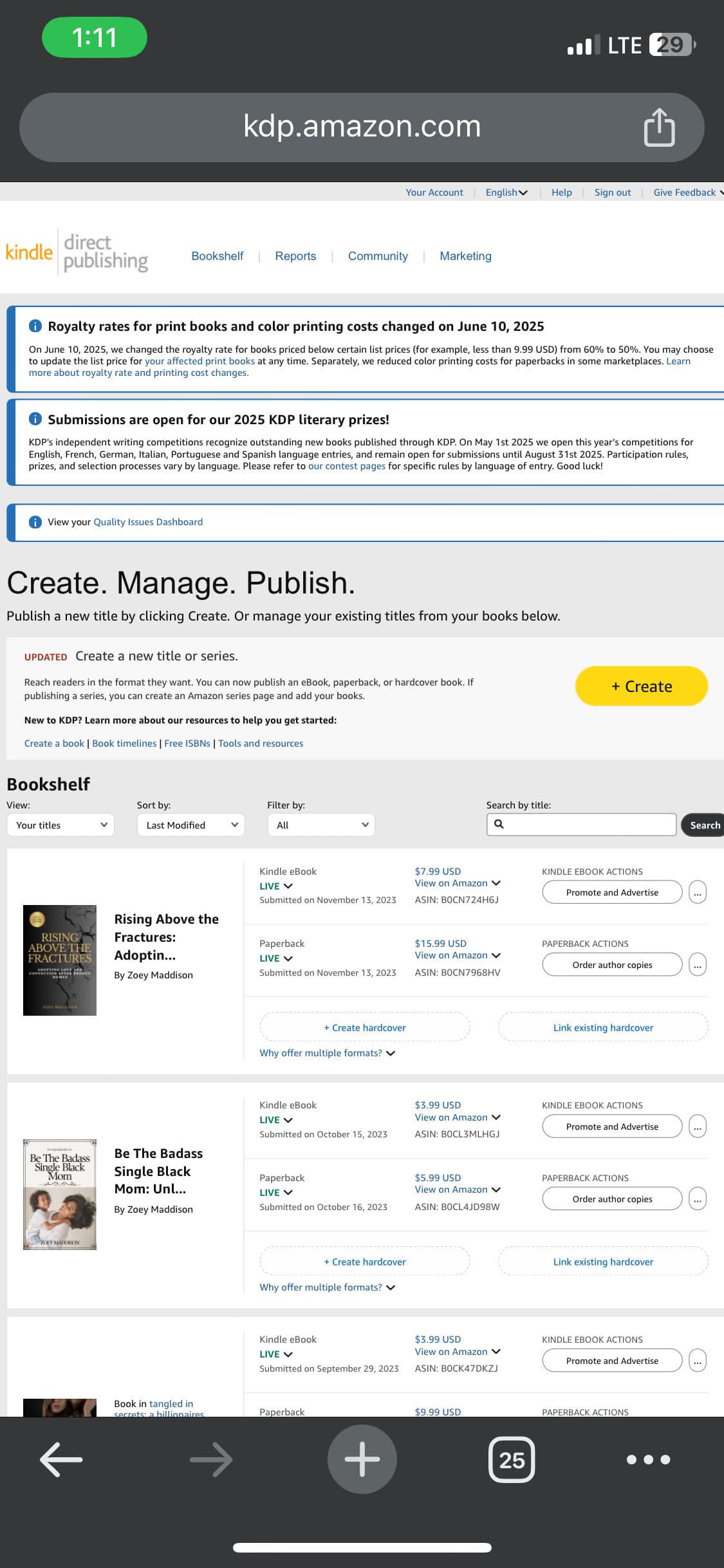This screenshot has height=1568, width=724.
Task: Click Order author copies for Badass Mom paperback
Action: [x=612, y=1199]
